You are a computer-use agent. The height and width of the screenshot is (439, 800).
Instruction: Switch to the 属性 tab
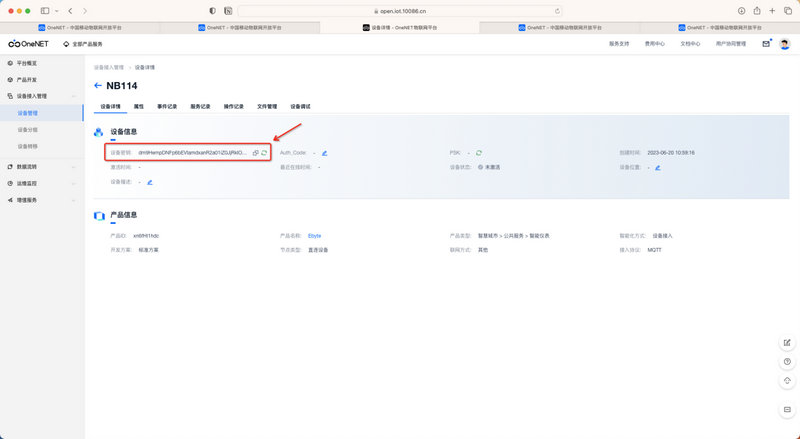[139, 107]
